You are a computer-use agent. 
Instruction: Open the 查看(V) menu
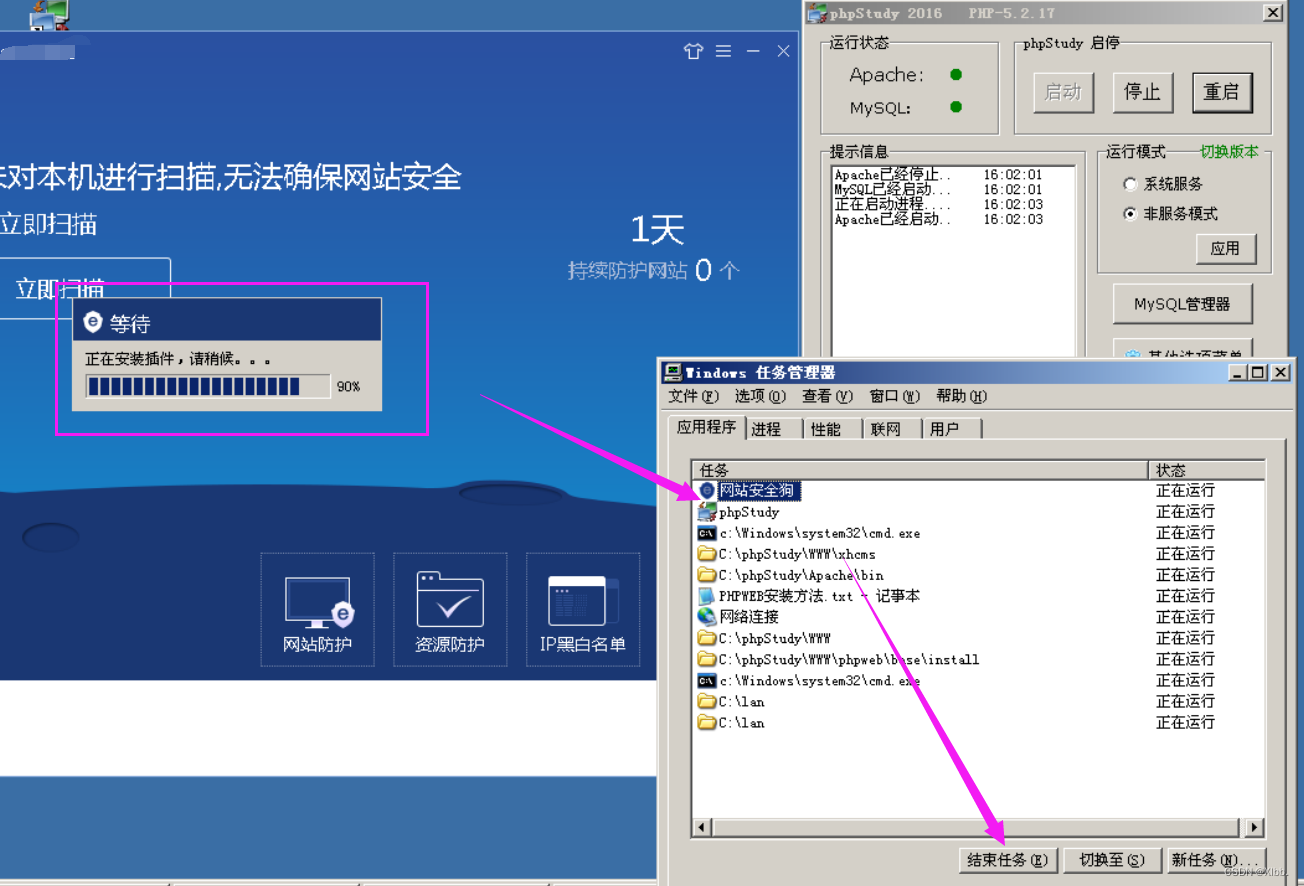[827, 396]
